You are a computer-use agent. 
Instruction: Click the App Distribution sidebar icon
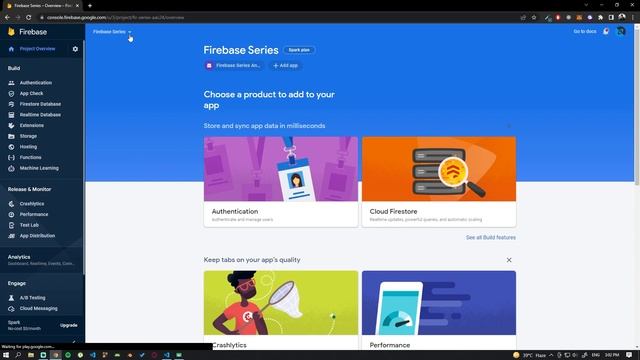click(x=11, y=236)
